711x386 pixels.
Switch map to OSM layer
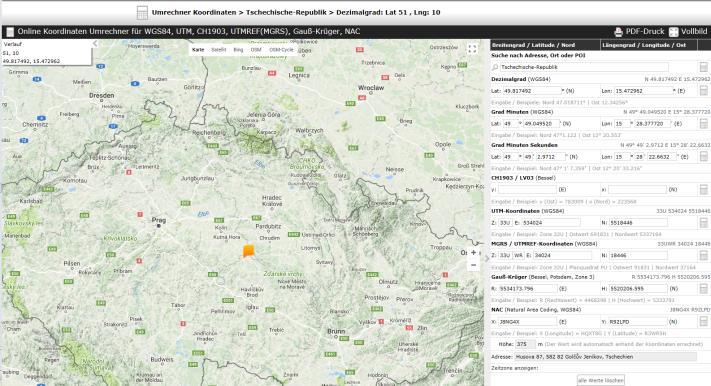point(256,50)
